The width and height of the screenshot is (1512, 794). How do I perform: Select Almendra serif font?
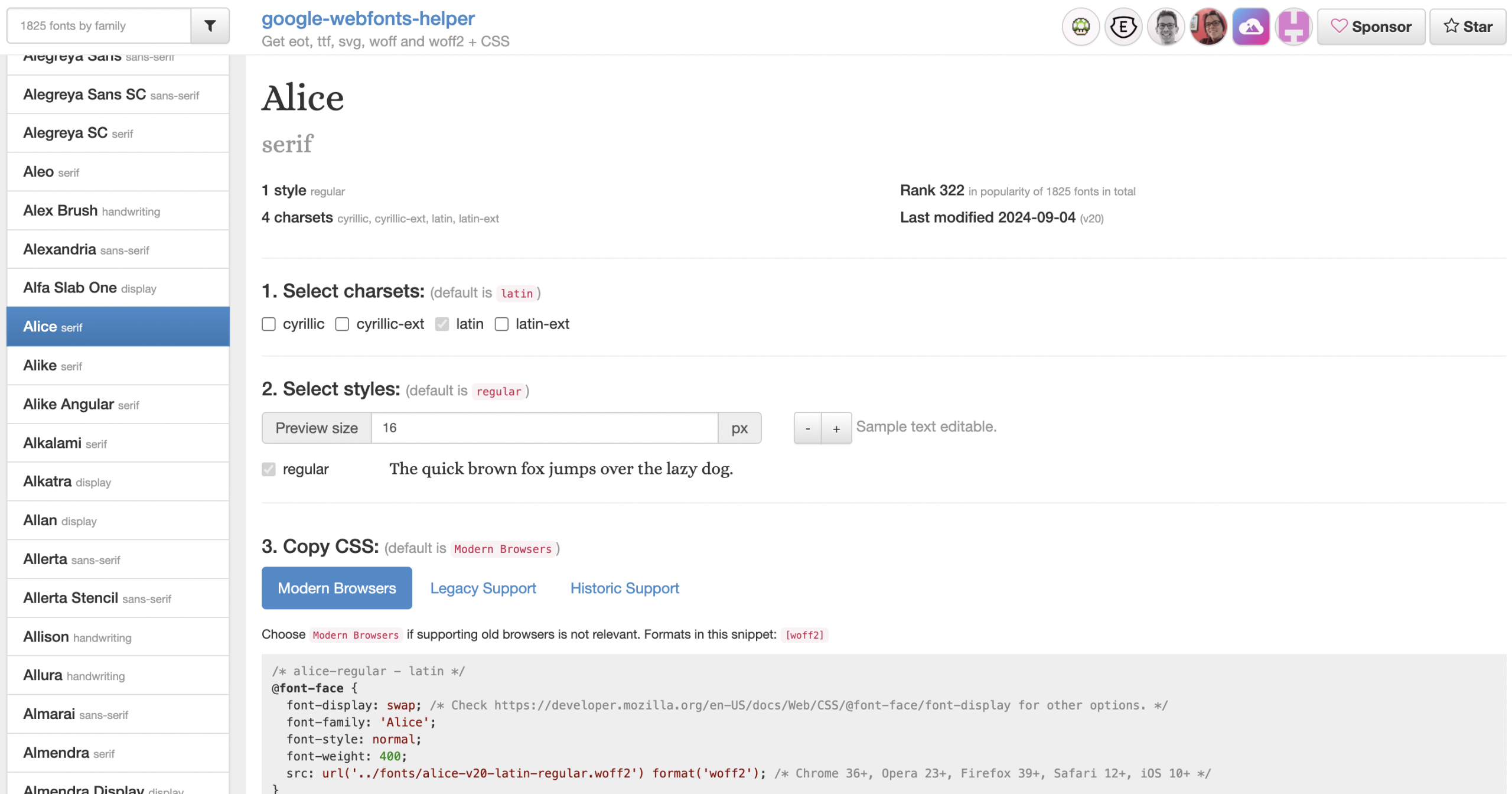coord(118,753)
